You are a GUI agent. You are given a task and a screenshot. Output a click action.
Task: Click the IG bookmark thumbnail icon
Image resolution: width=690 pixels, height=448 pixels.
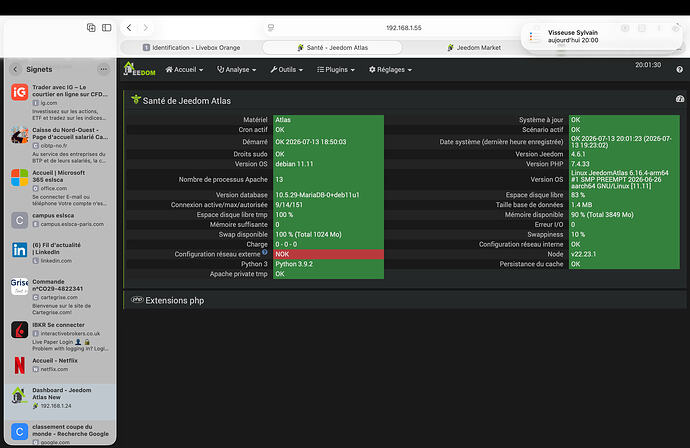coord(19,92)
